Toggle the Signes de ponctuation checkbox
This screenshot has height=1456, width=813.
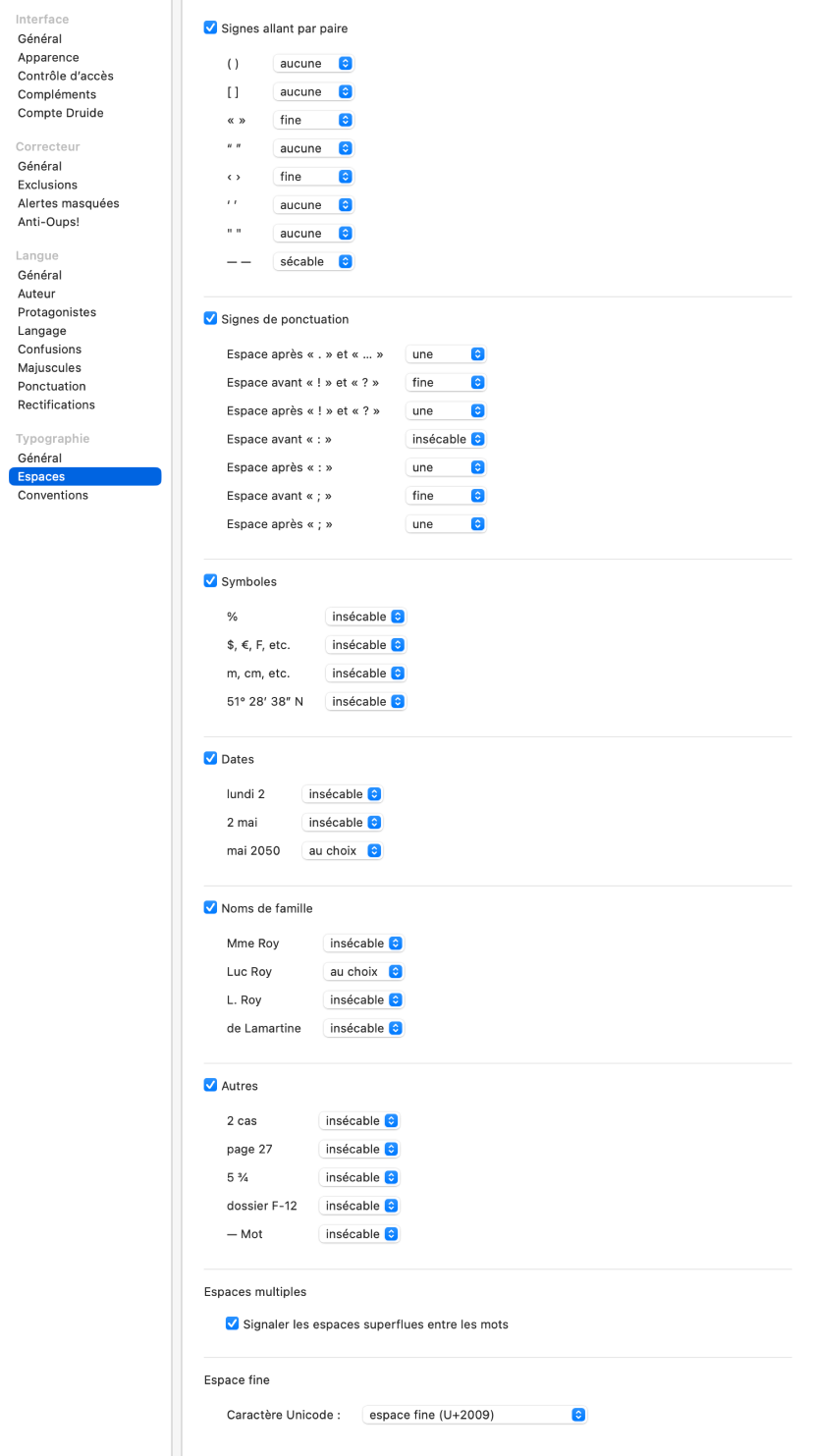pyautogui.click(x=210, y=319)
